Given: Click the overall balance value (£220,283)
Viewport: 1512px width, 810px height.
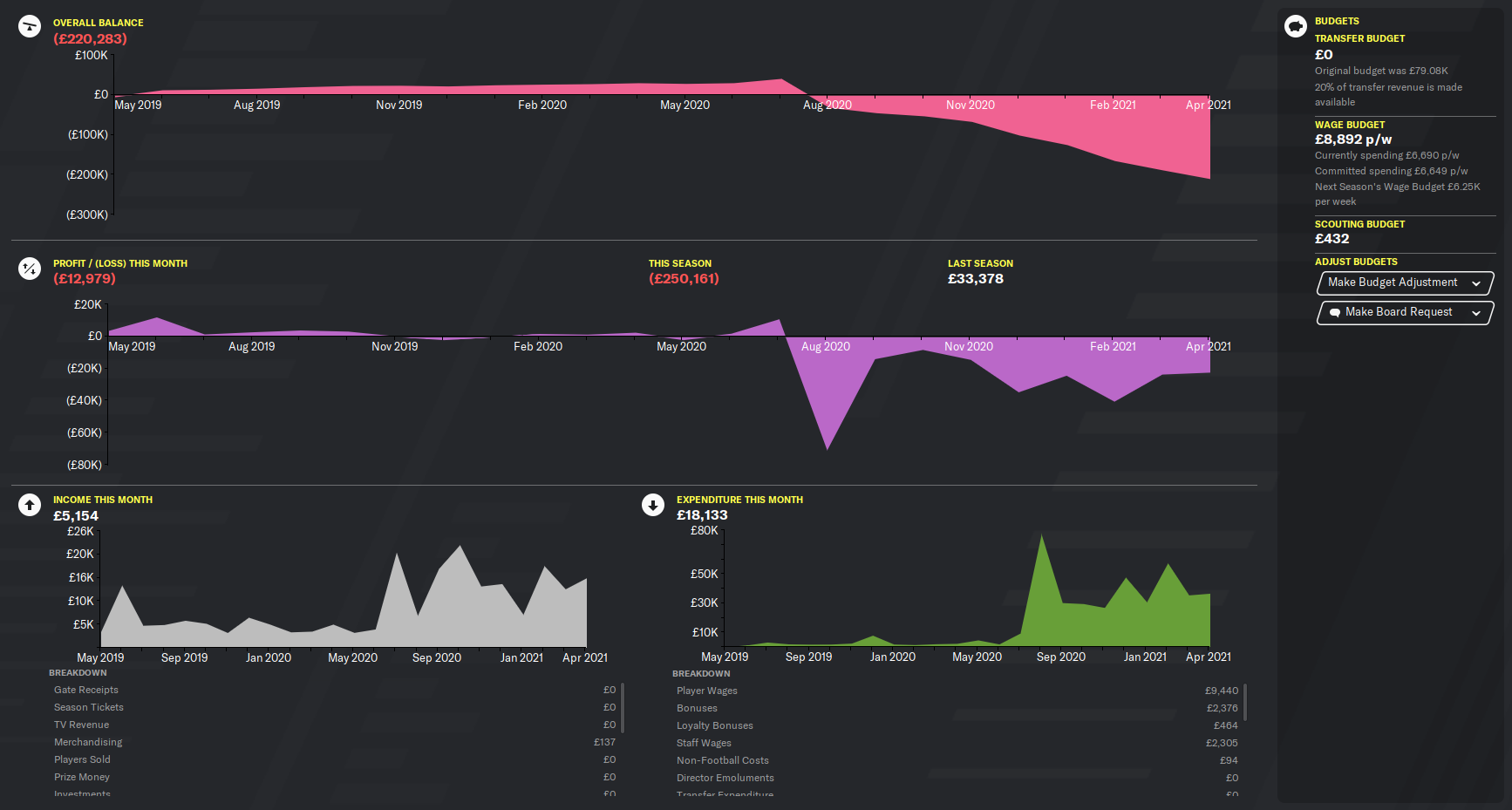Looking at the screenshot, I should (x=90, y=38).
